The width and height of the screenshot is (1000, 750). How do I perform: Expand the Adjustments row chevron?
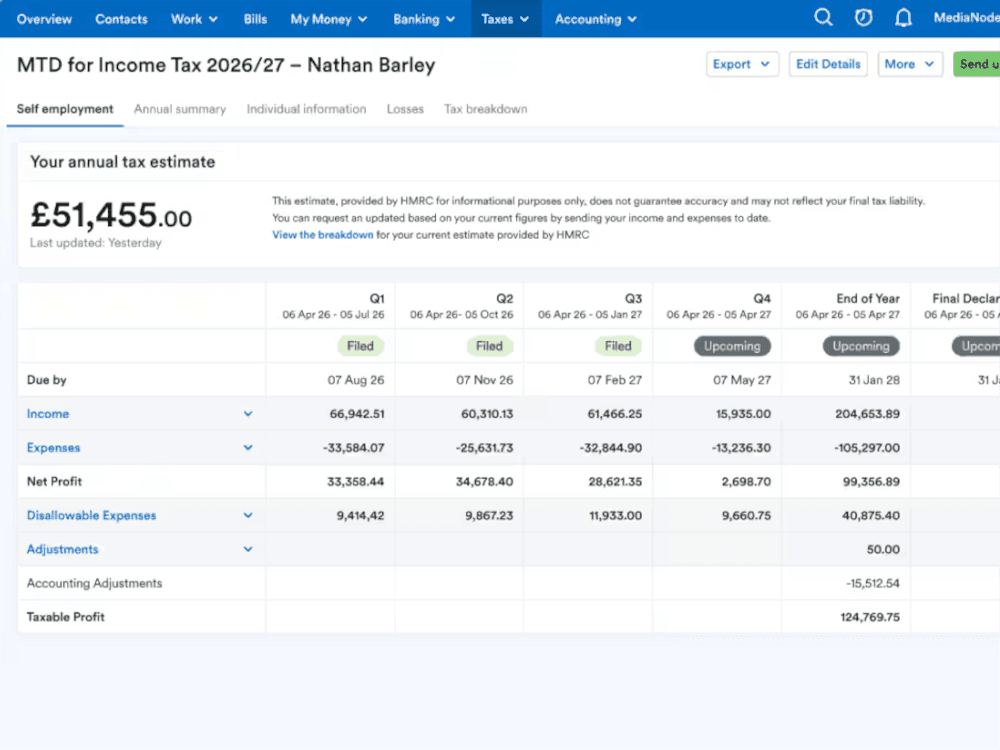(248, 549)
